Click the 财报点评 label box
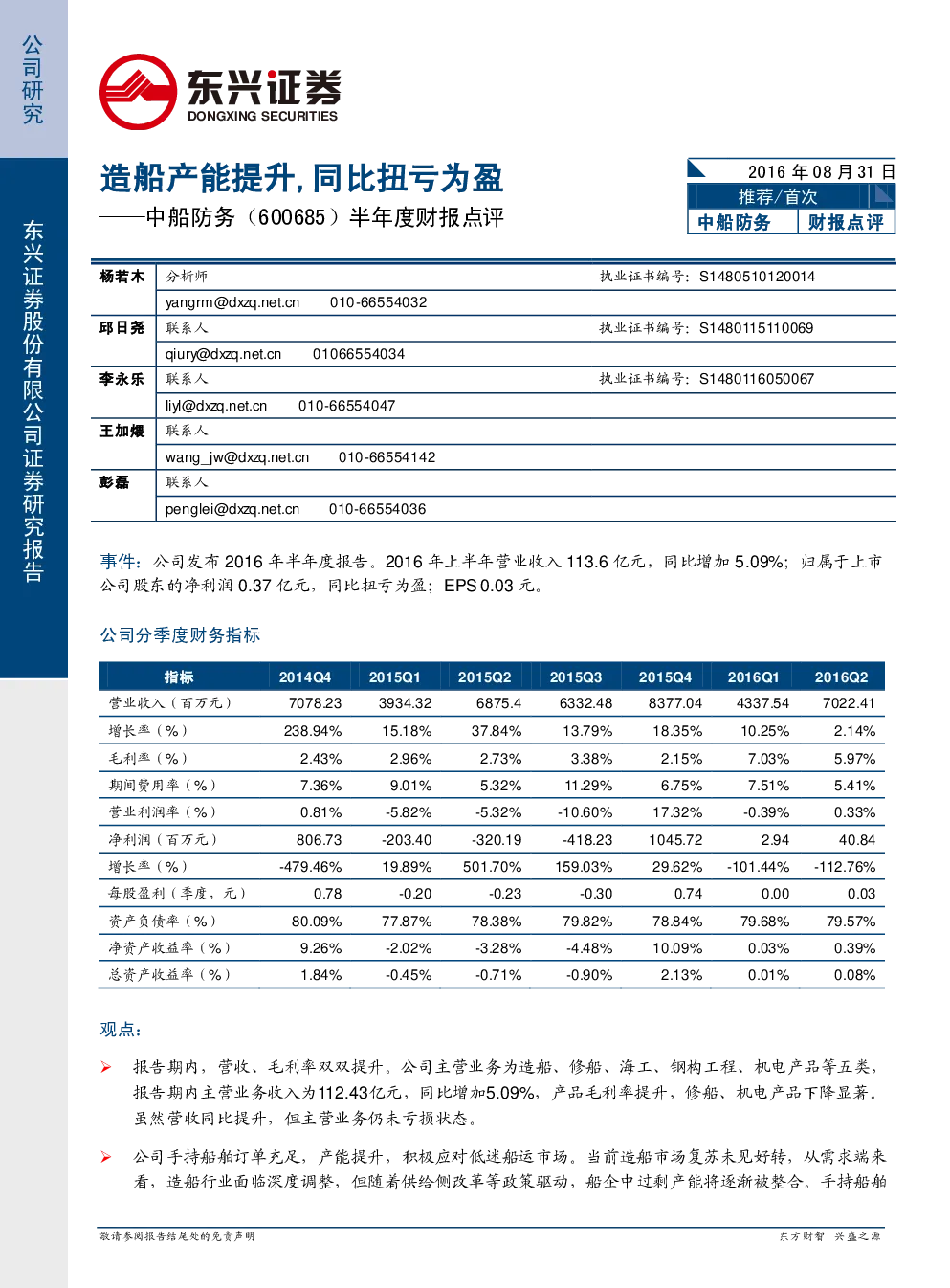950x1288 pixels. (x=846, y=222)
